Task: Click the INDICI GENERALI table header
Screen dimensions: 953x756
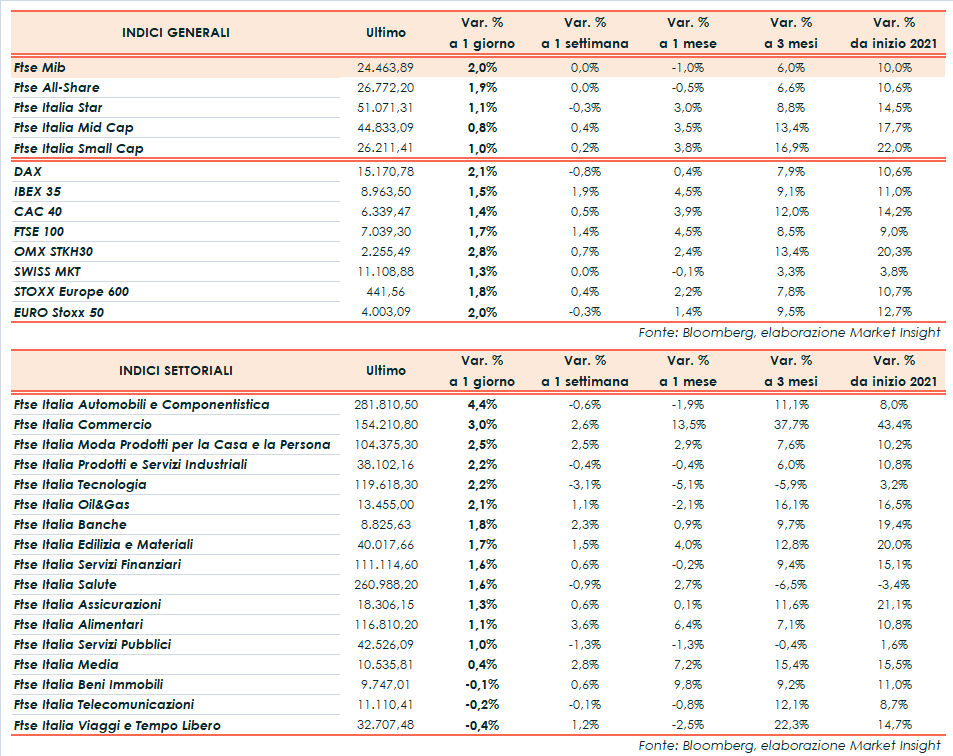Action: (176, 33)
